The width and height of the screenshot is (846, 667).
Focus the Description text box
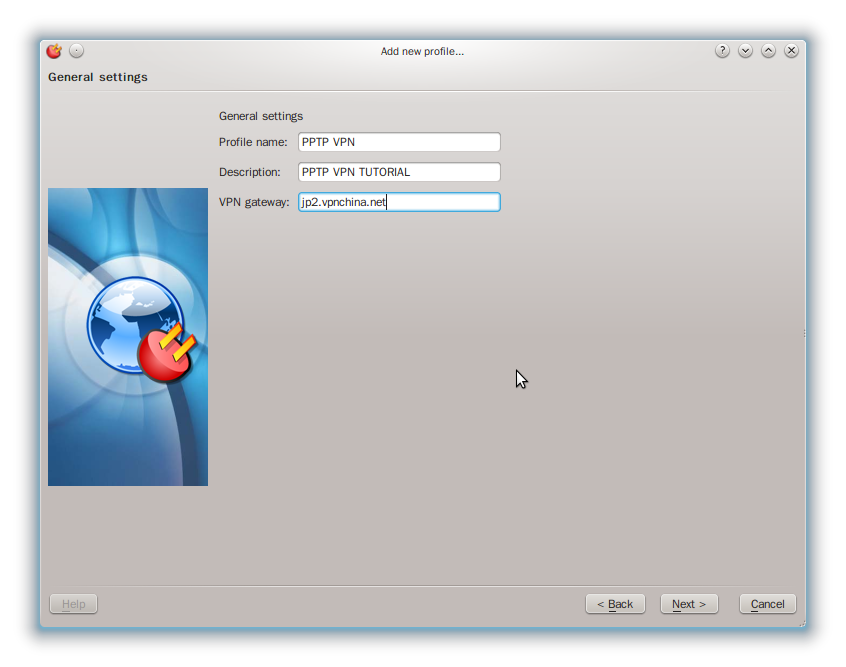coord(399,172)
